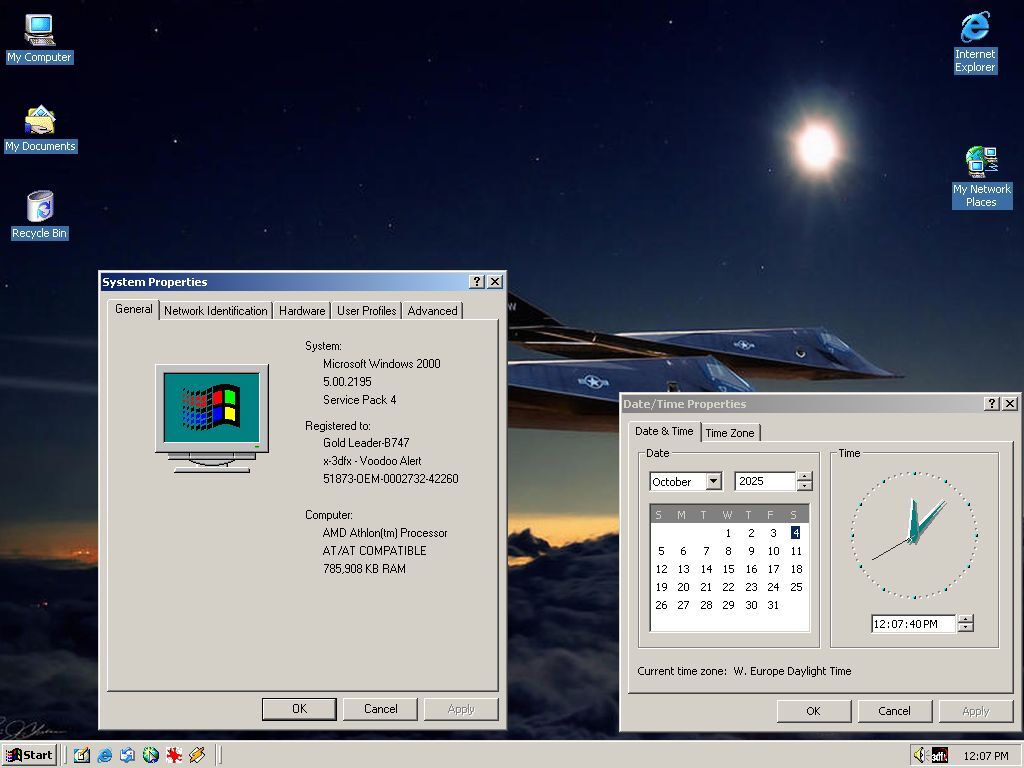Open Windows Media Player from quick launch

151,755
